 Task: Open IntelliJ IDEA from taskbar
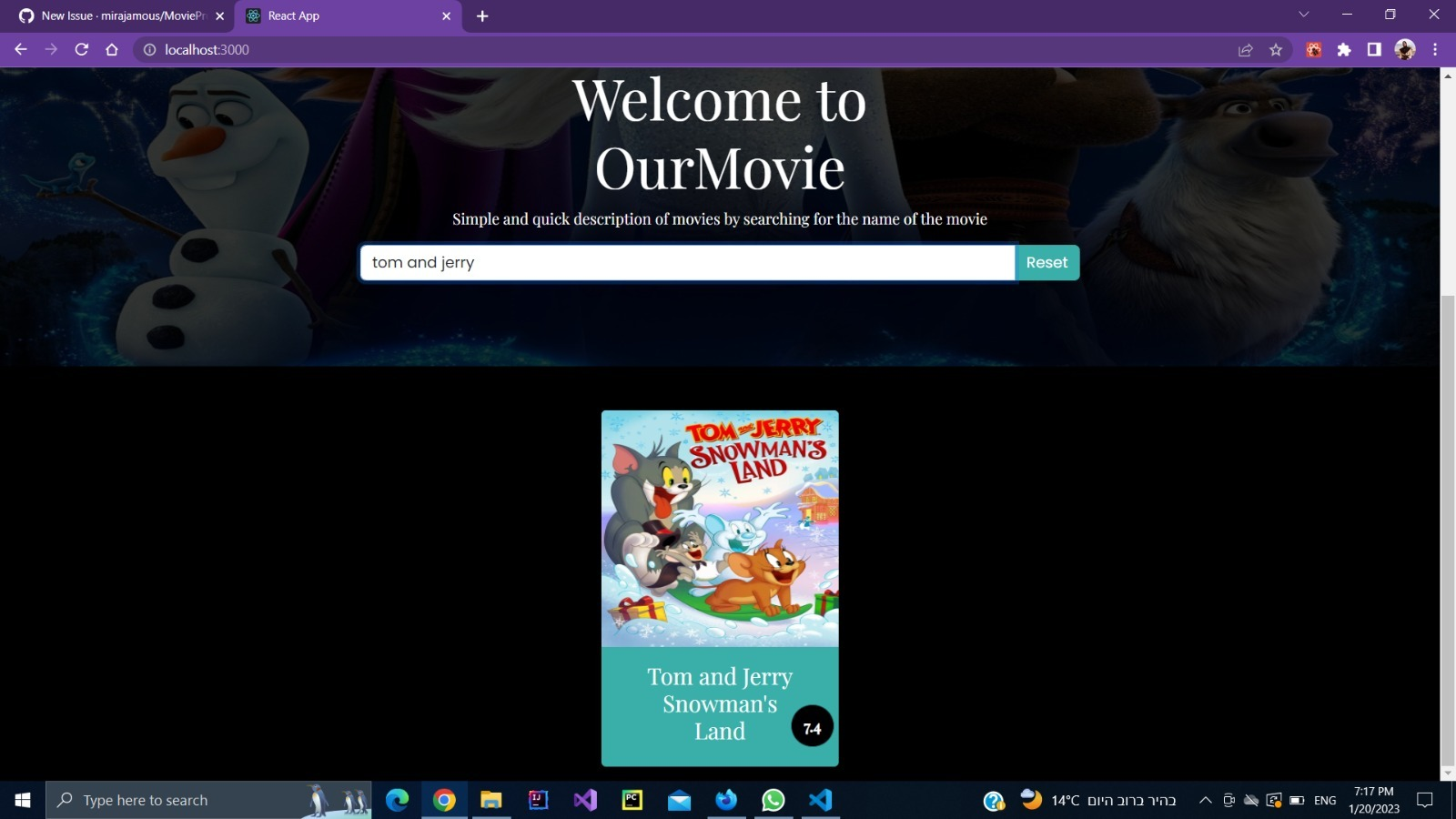539,800
